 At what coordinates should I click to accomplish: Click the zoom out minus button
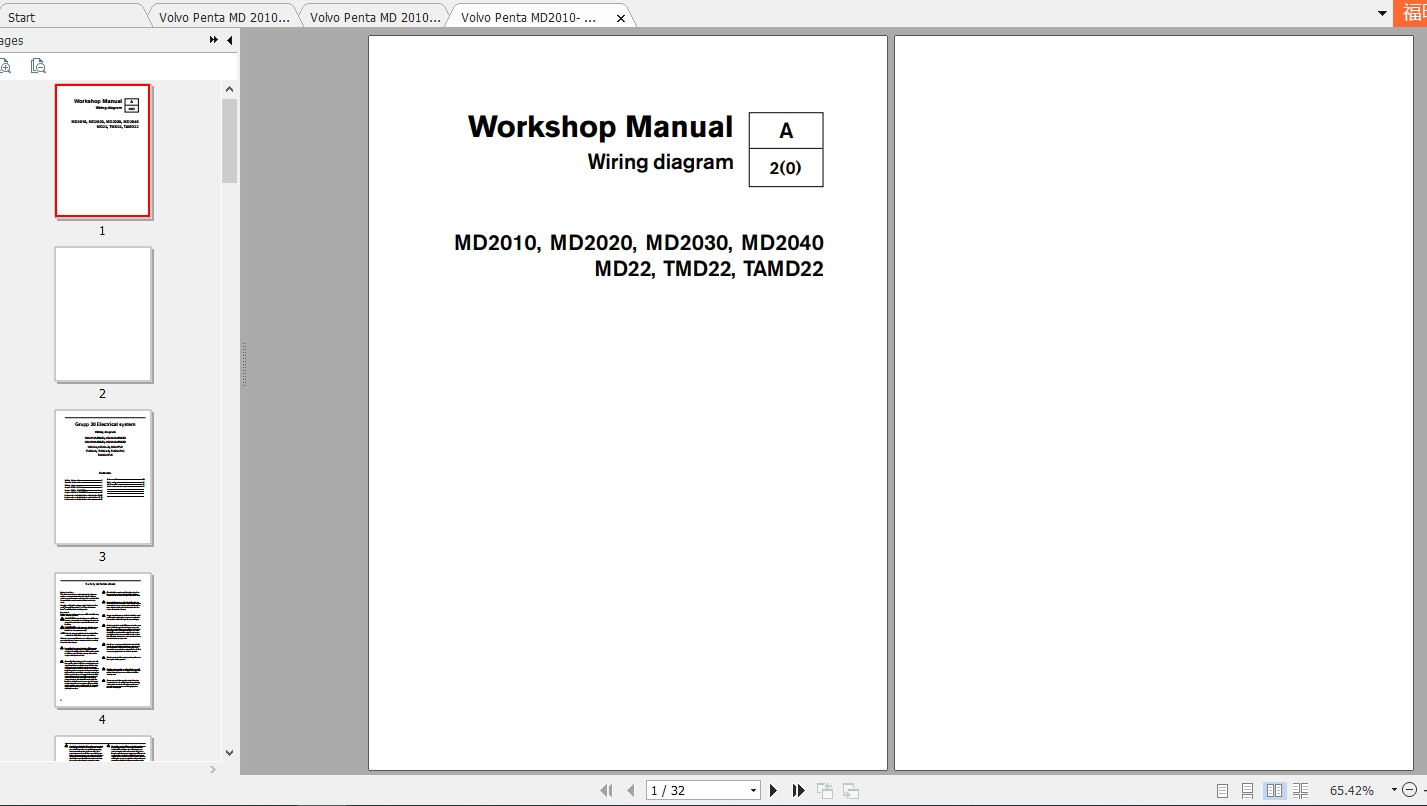(1409, 790)
